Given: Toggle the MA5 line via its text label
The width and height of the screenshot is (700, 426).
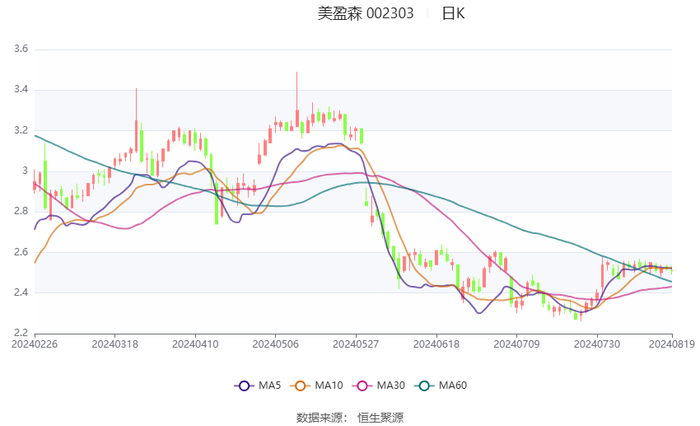Looking at the screenshot, I should pyautogui.click(x=267, y=386).
